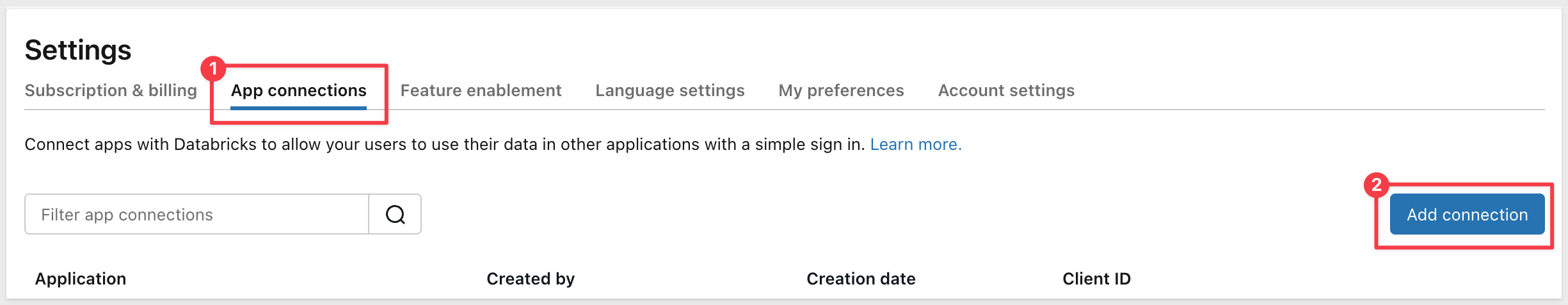
Task: Switch to the Account settings tab
Action: pos(1006,90)
